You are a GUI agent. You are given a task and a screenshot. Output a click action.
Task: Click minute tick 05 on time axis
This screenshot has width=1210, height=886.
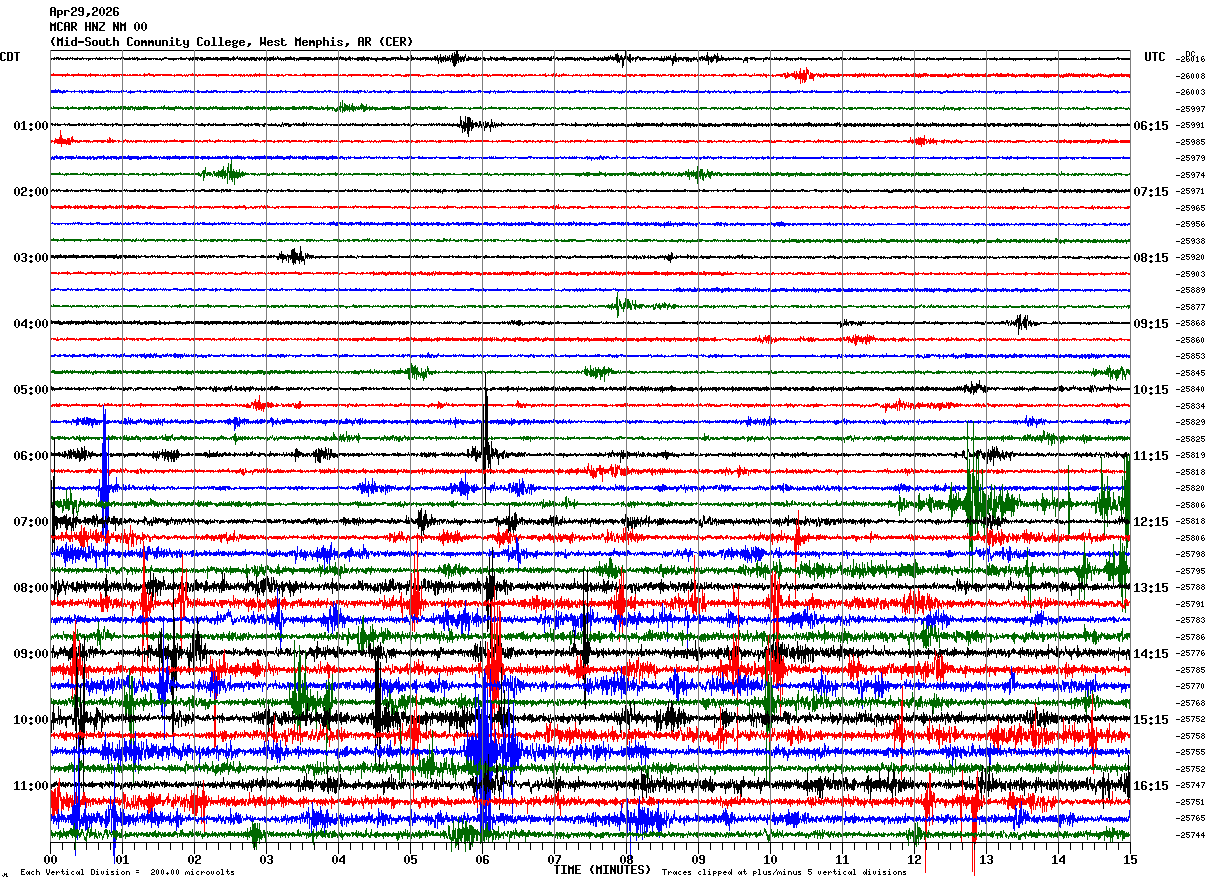point(411,859)
